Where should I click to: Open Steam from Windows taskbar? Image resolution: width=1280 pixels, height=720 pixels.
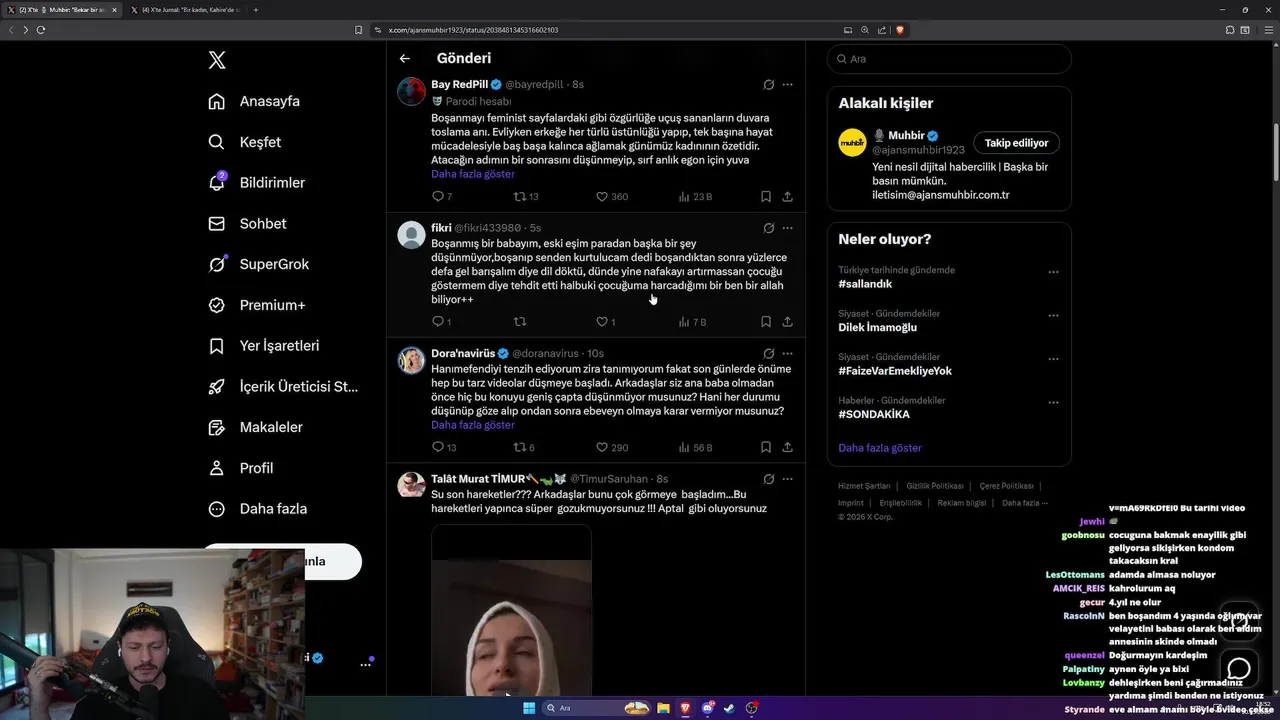730,708
